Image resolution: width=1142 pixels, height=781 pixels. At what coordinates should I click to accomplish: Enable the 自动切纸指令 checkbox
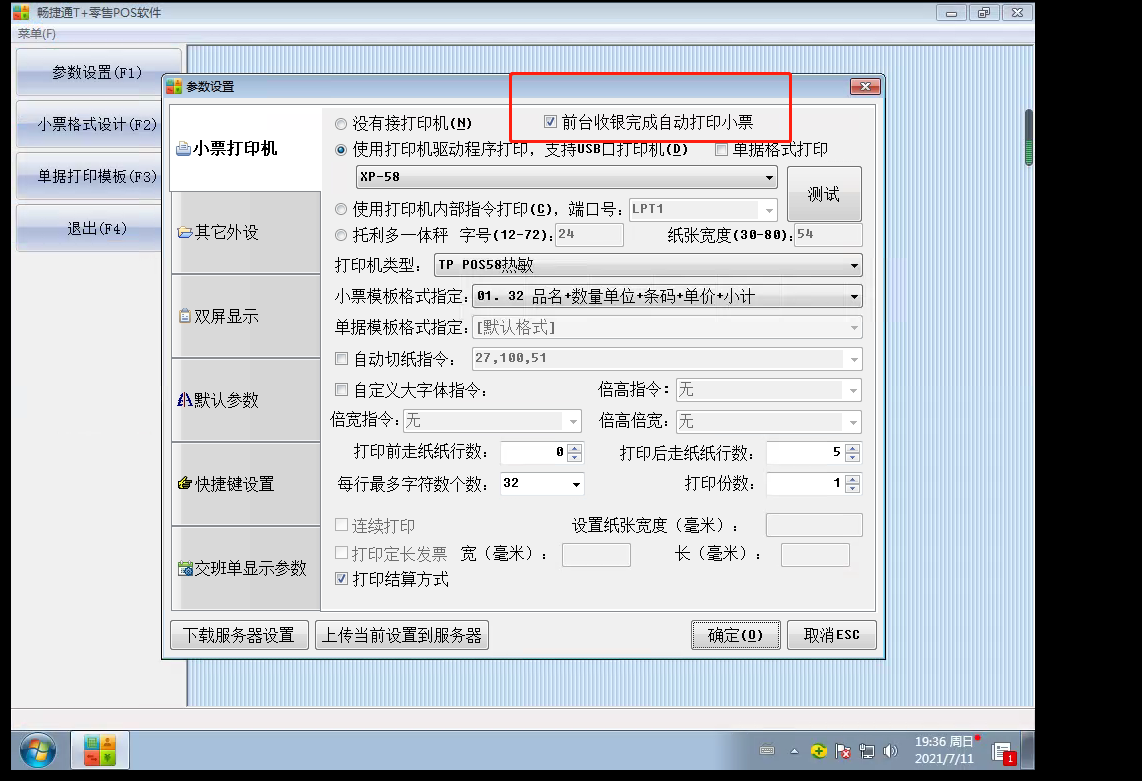point(341,358)
